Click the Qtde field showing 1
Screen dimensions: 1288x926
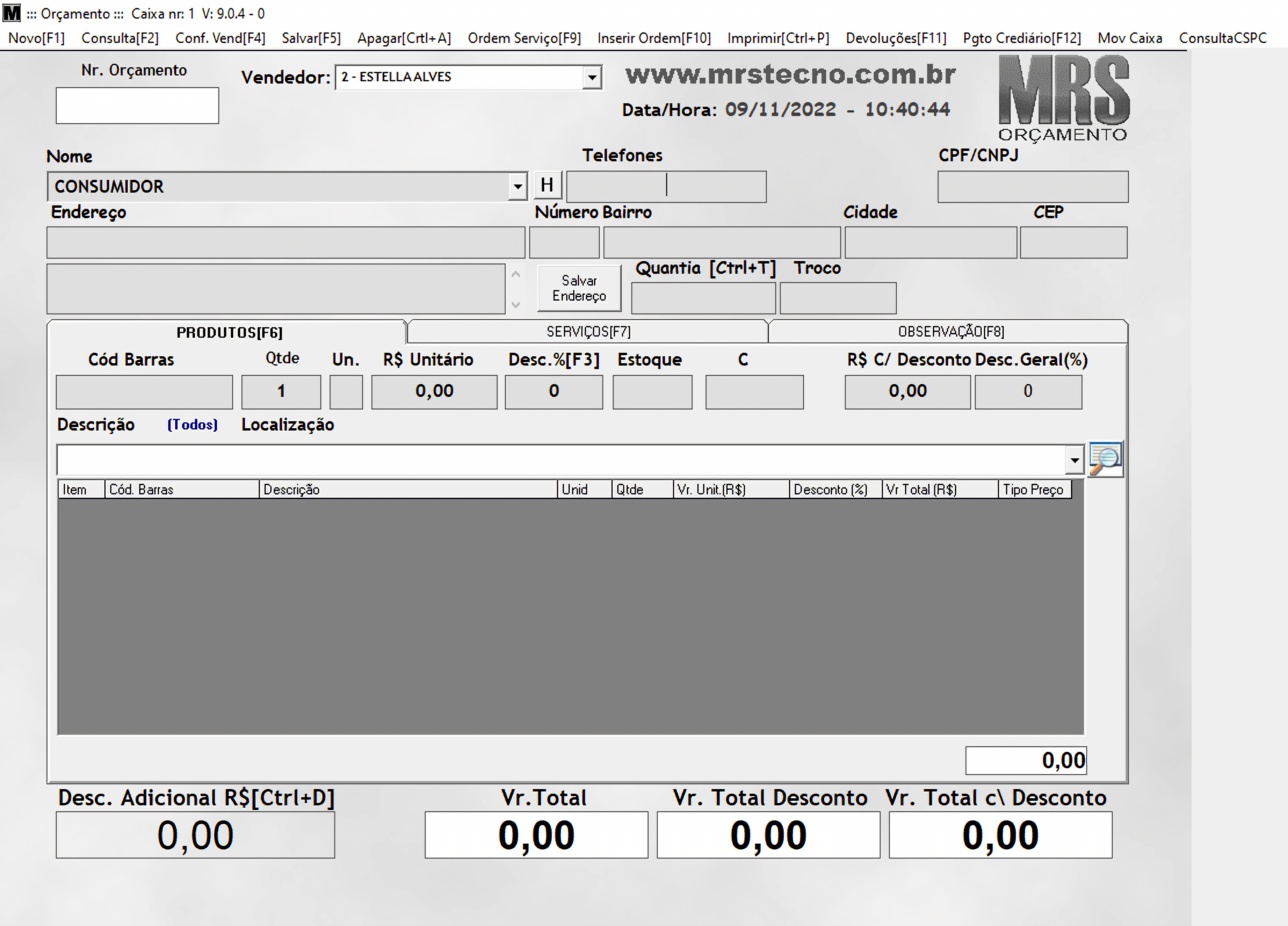[x=281, y=392]
